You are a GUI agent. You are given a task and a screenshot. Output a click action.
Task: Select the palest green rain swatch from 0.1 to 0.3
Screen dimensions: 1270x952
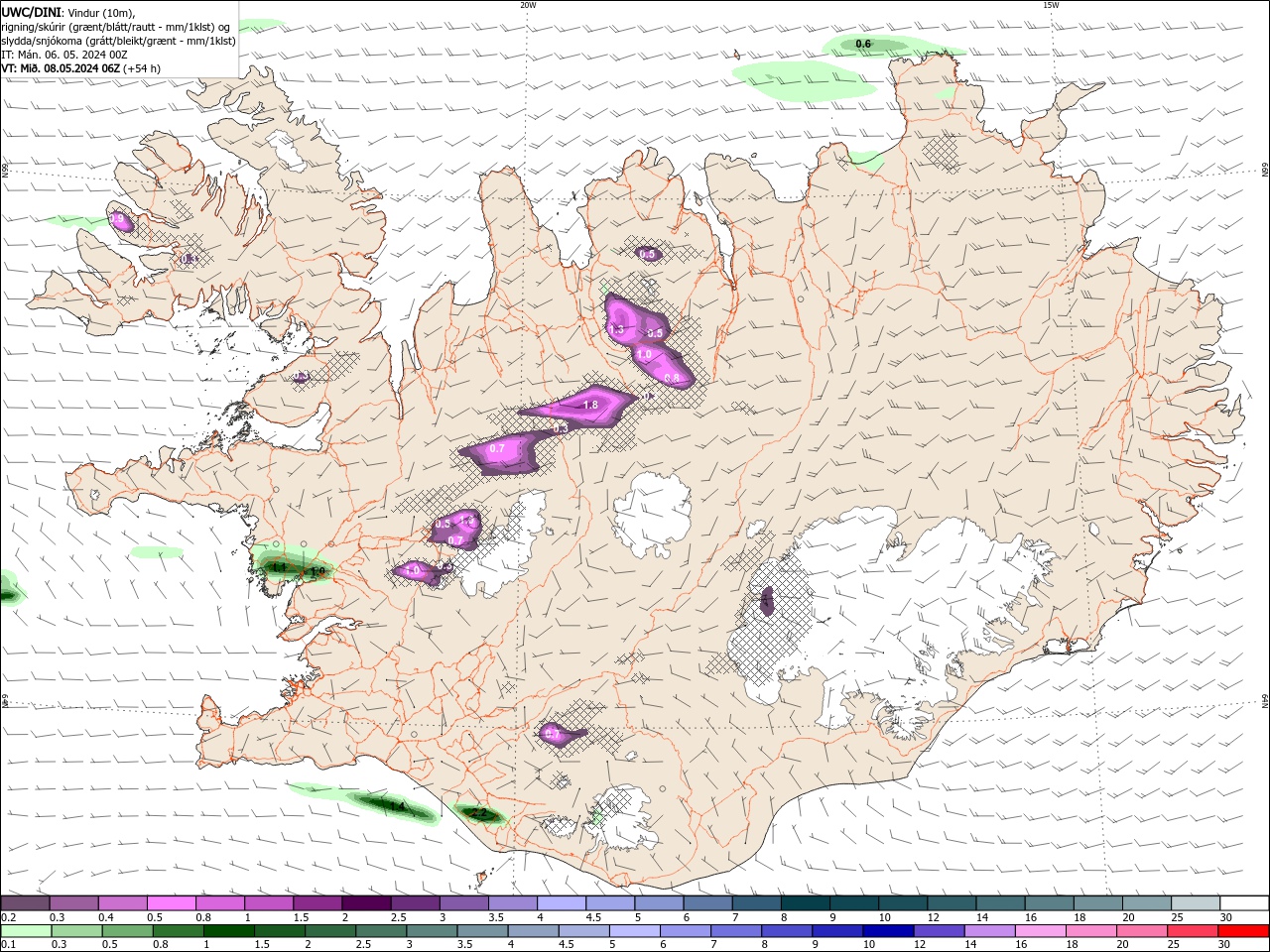pos(26,931)
